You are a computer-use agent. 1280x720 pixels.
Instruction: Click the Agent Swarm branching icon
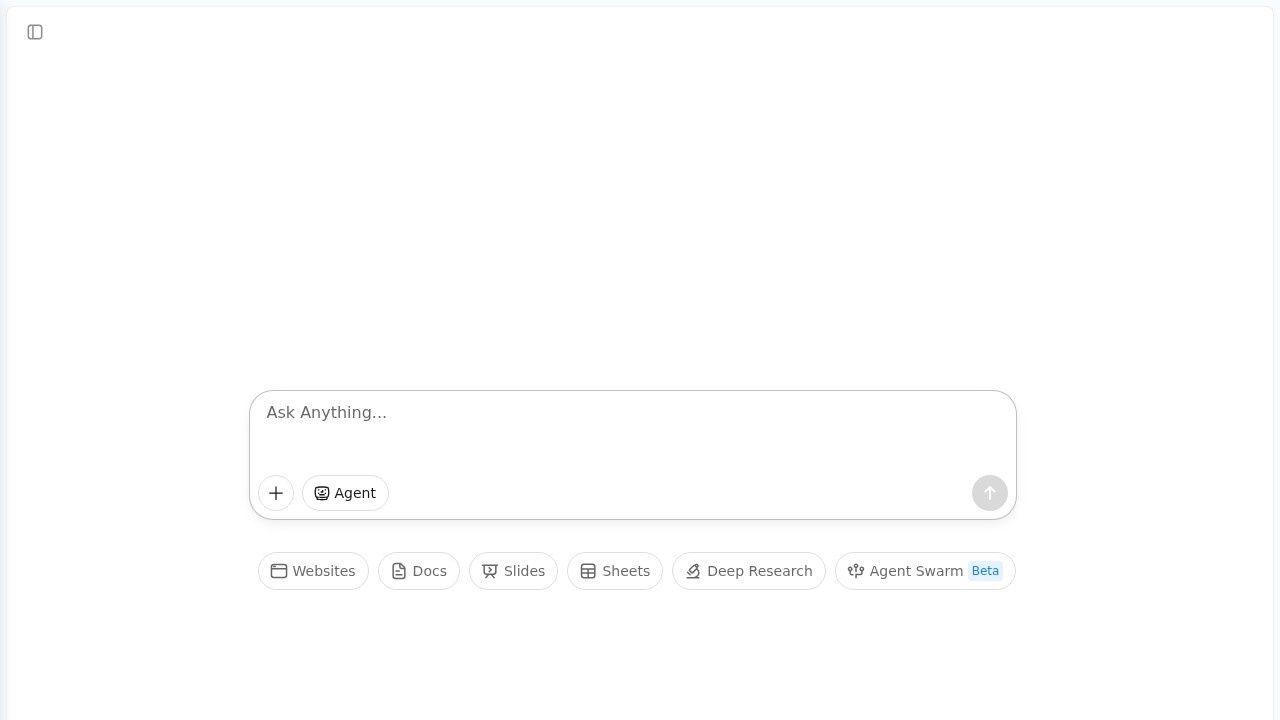(x=856, y=571)
